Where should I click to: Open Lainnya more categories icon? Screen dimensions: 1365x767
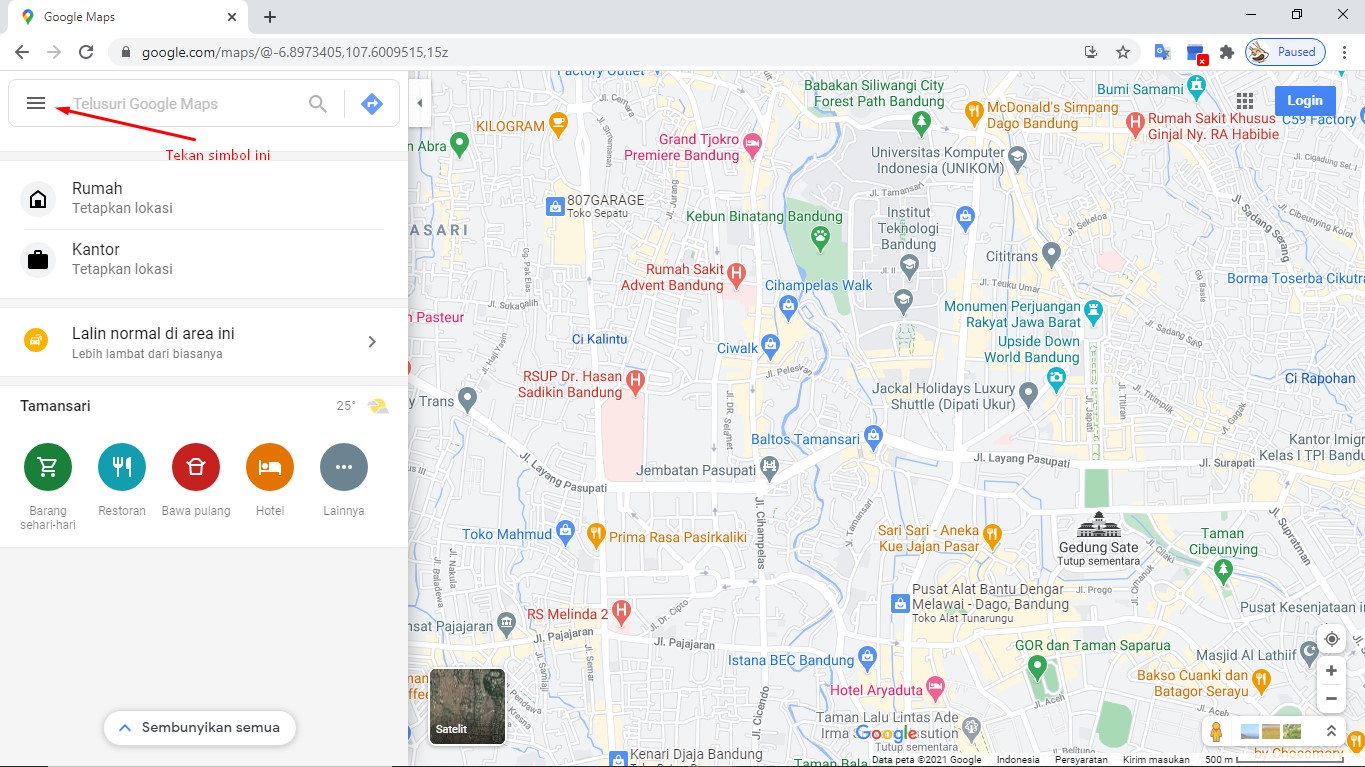[x=344, y=467]
